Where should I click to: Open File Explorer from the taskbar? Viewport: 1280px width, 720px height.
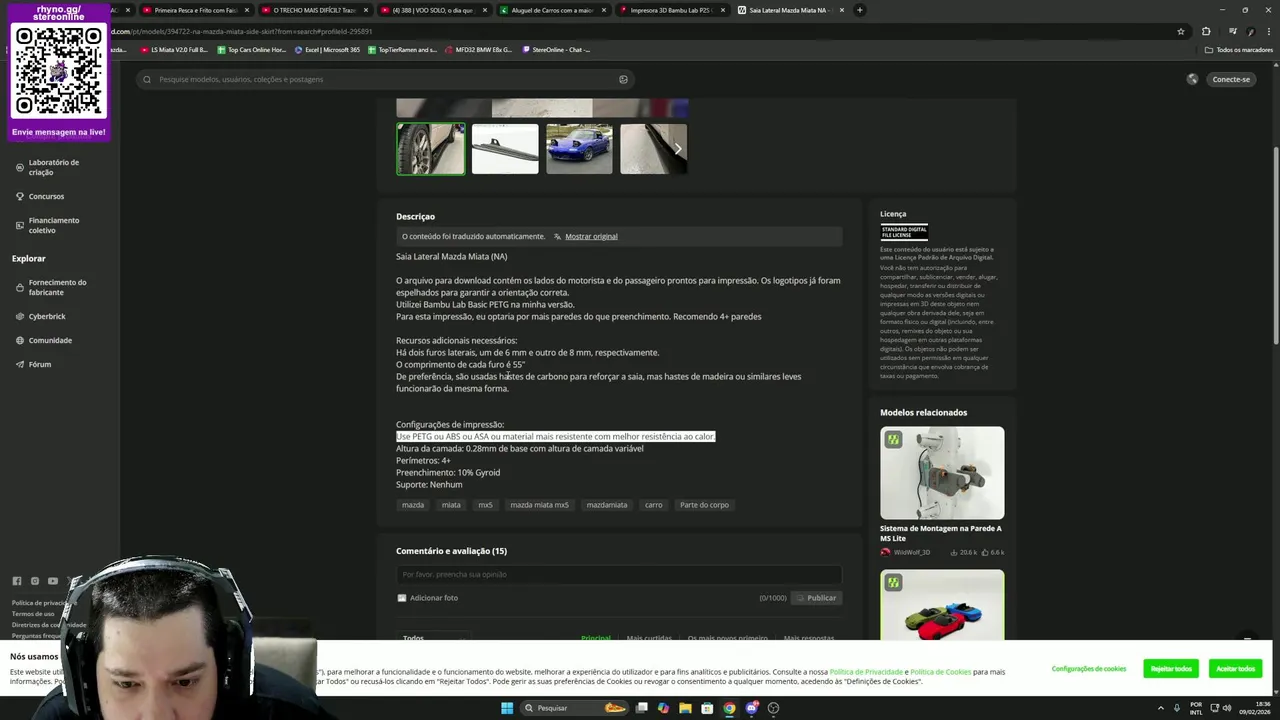click(685, 708)
